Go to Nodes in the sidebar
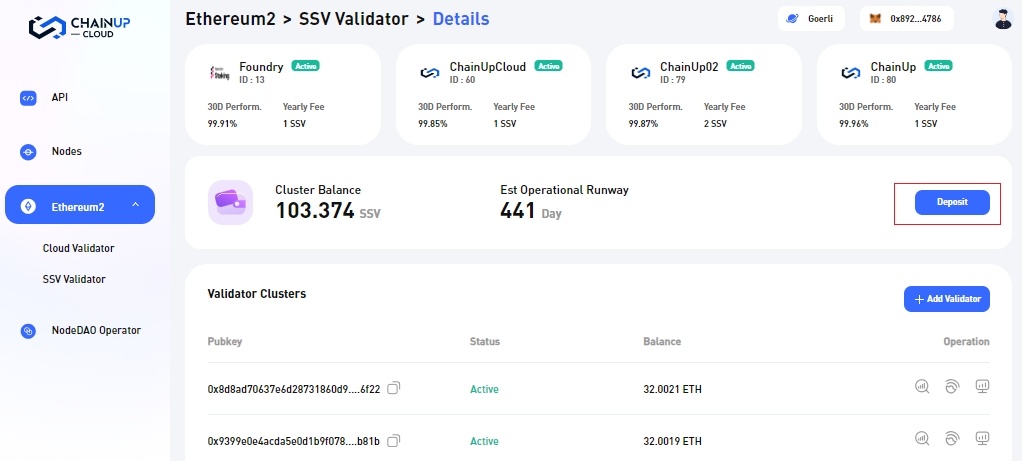The height and width of the screenshot is (466, 1029). pos(66,152)
